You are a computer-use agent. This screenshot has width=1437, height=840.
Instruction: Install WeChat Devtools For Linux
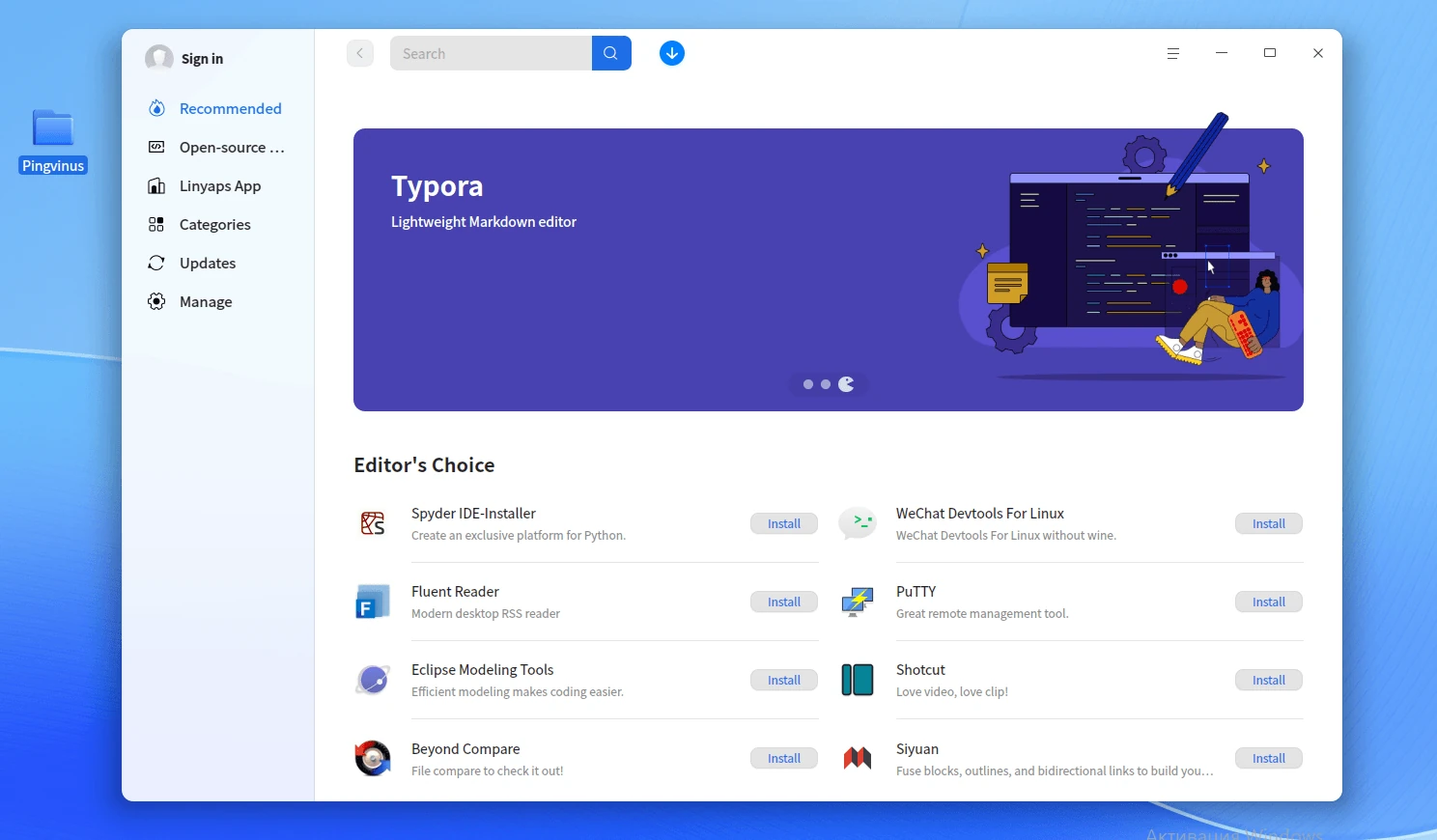1269,523
